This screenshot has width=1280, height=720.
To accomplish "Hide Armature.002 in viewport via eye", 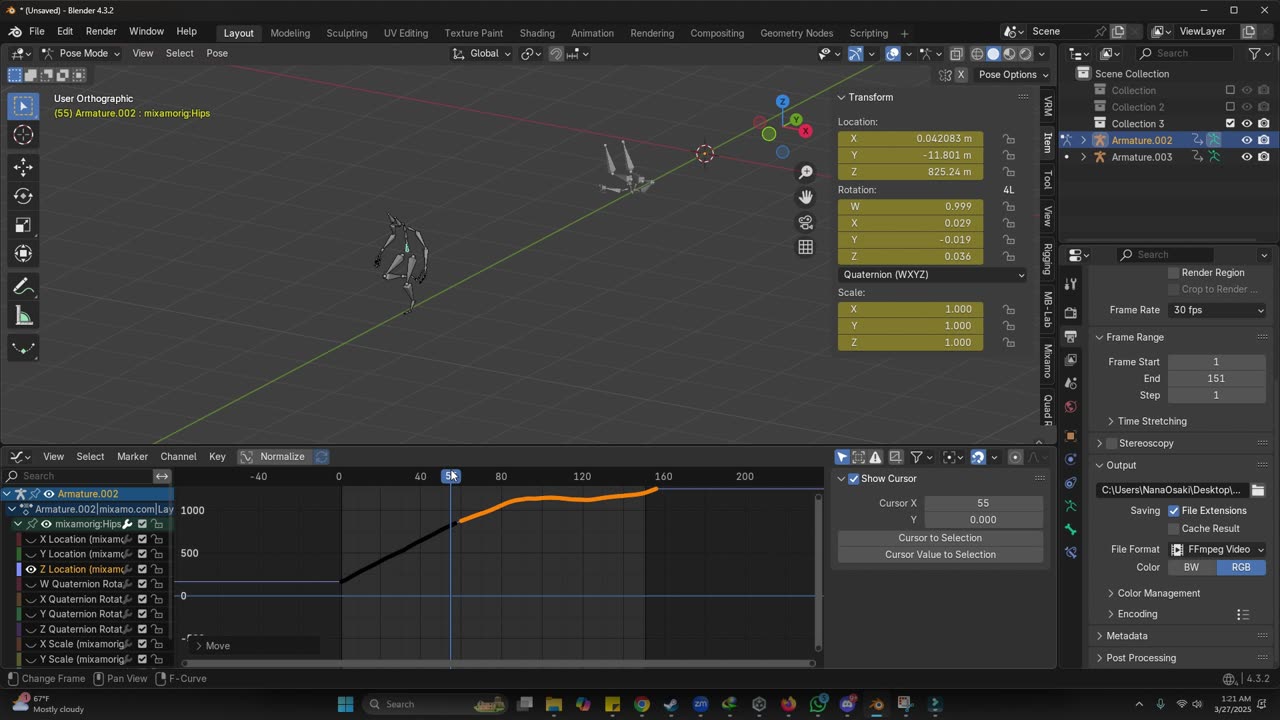I will click(1247, 141).
